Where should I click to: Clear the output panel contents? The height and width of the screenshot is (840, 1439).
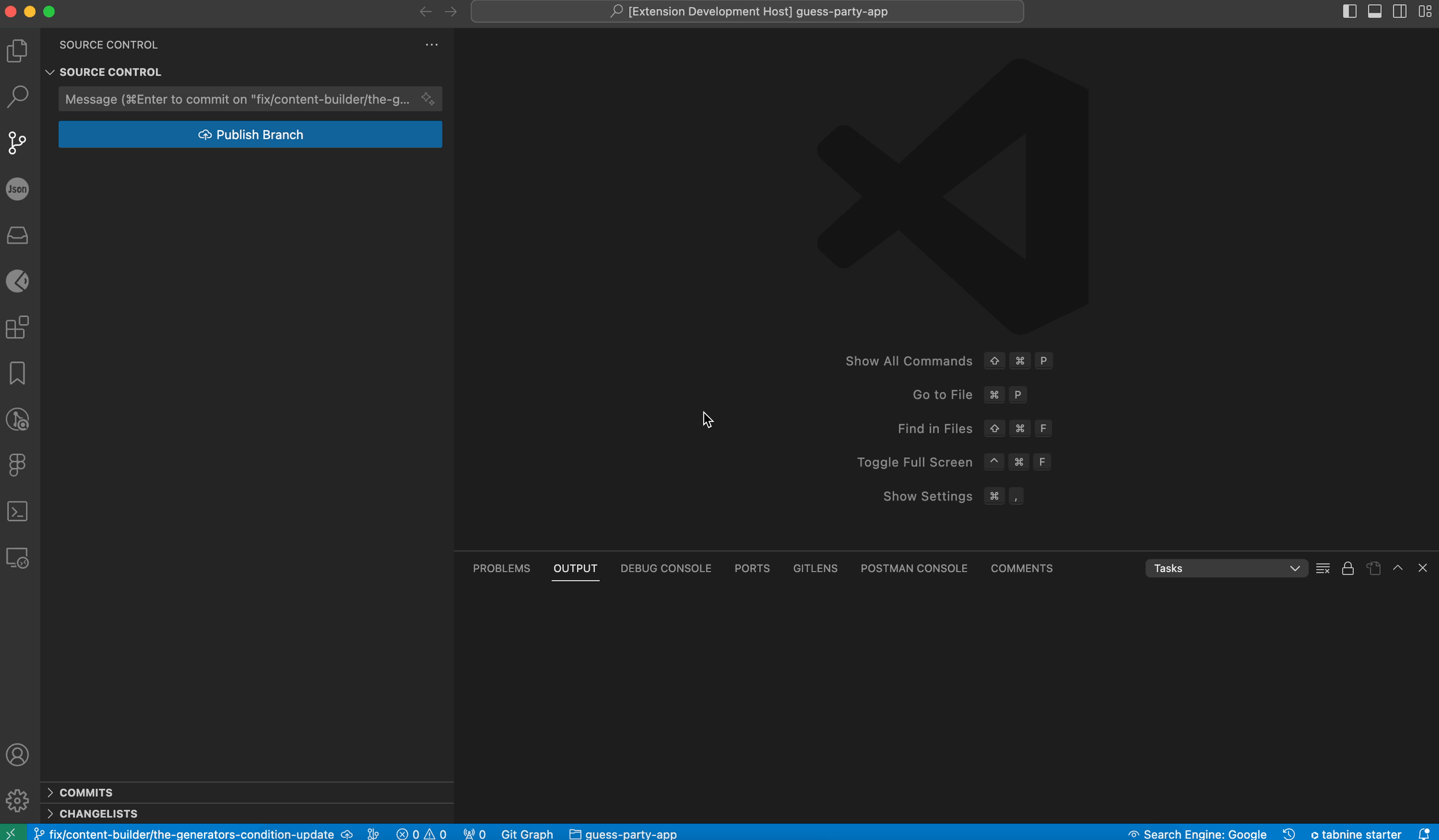(1323, 568)
